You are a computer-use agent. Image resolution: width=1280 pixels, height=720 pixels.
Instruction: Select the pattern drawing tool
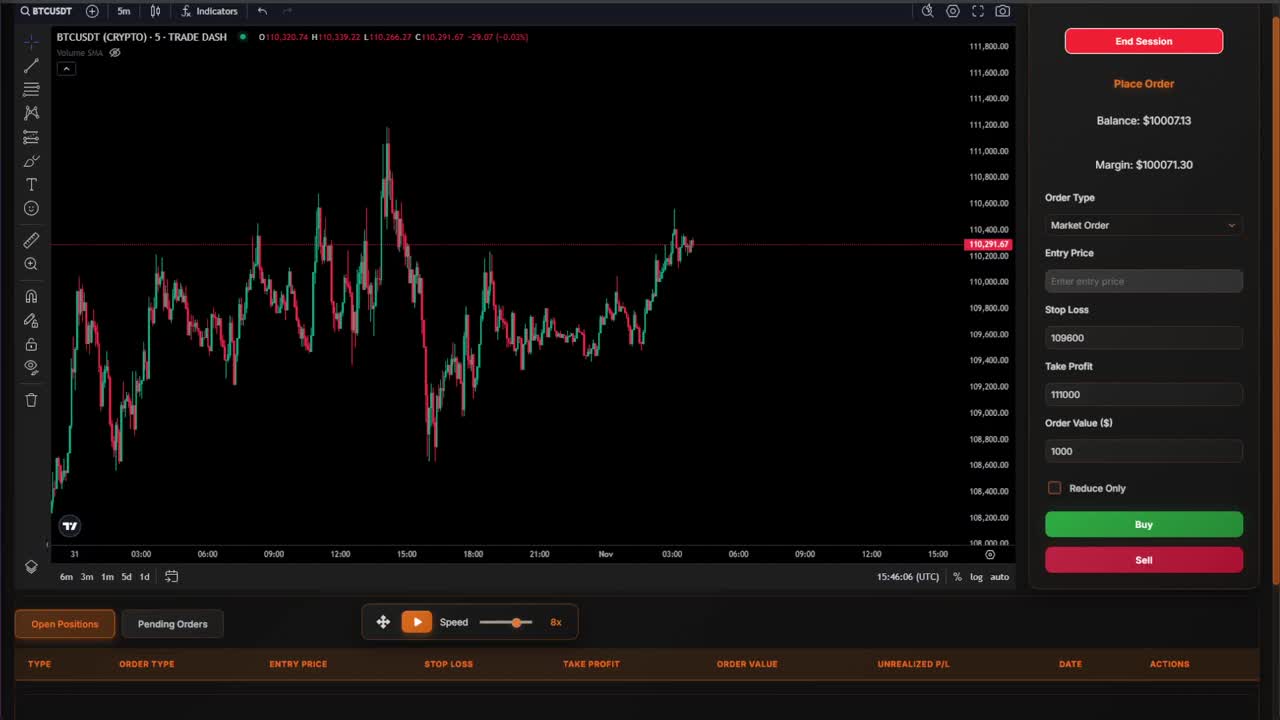(31, 113)
